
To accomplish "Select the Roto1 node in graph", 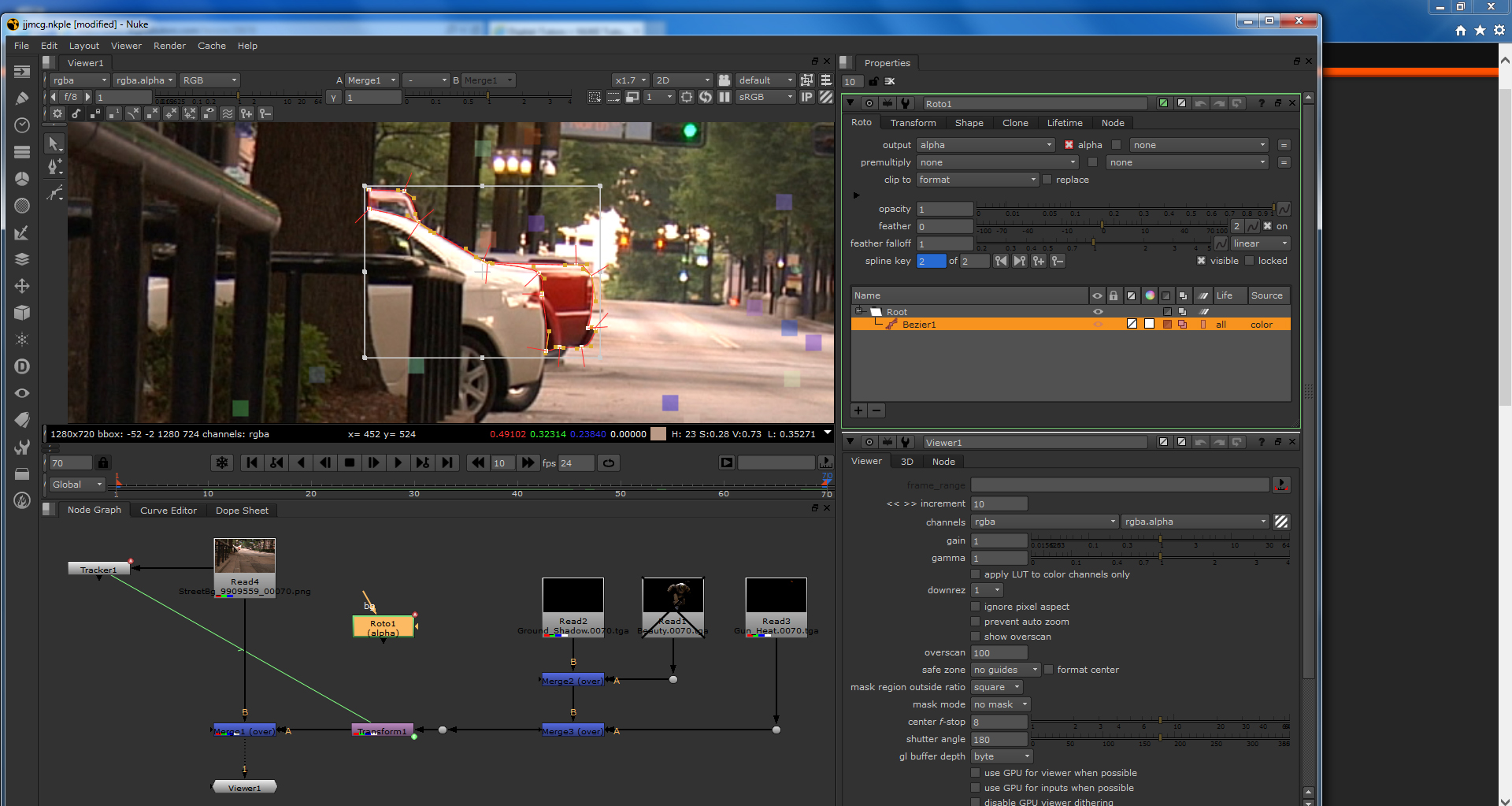I will click(384, 627).
